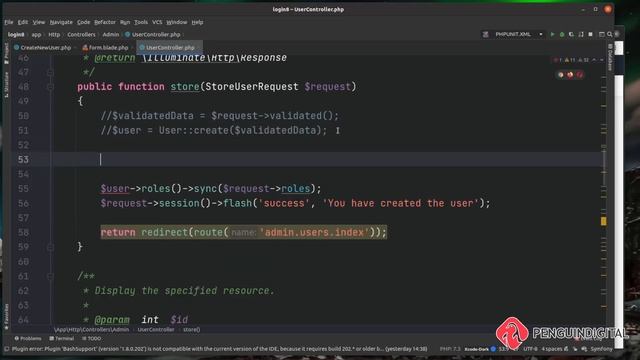Start debugging with the green bug icon
Screen dimensions: 640x360
point(562,35)
